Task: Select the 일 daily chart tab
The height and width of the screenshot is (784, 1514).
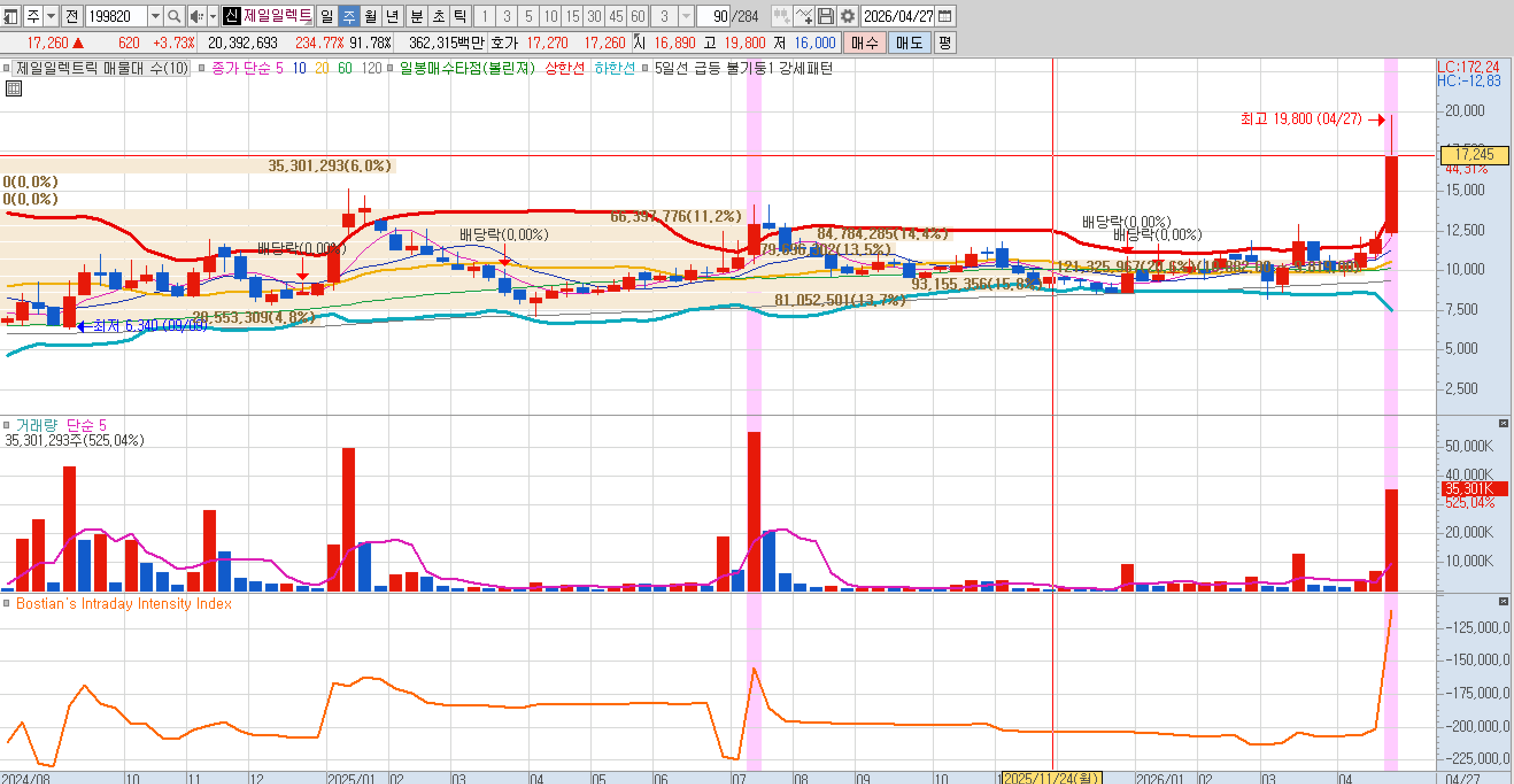Action: [327, 17]
